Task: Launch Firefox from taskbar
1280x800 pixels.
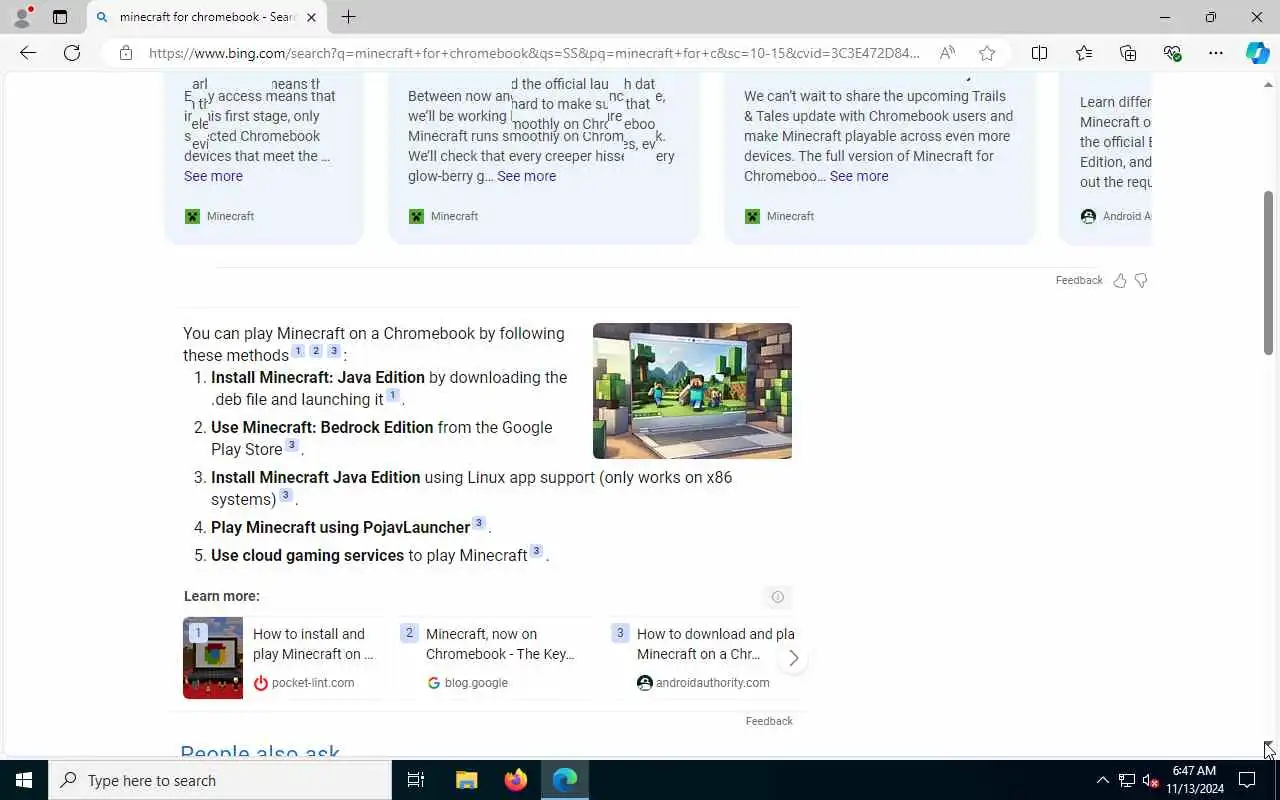Action: [x=516, y=780]
